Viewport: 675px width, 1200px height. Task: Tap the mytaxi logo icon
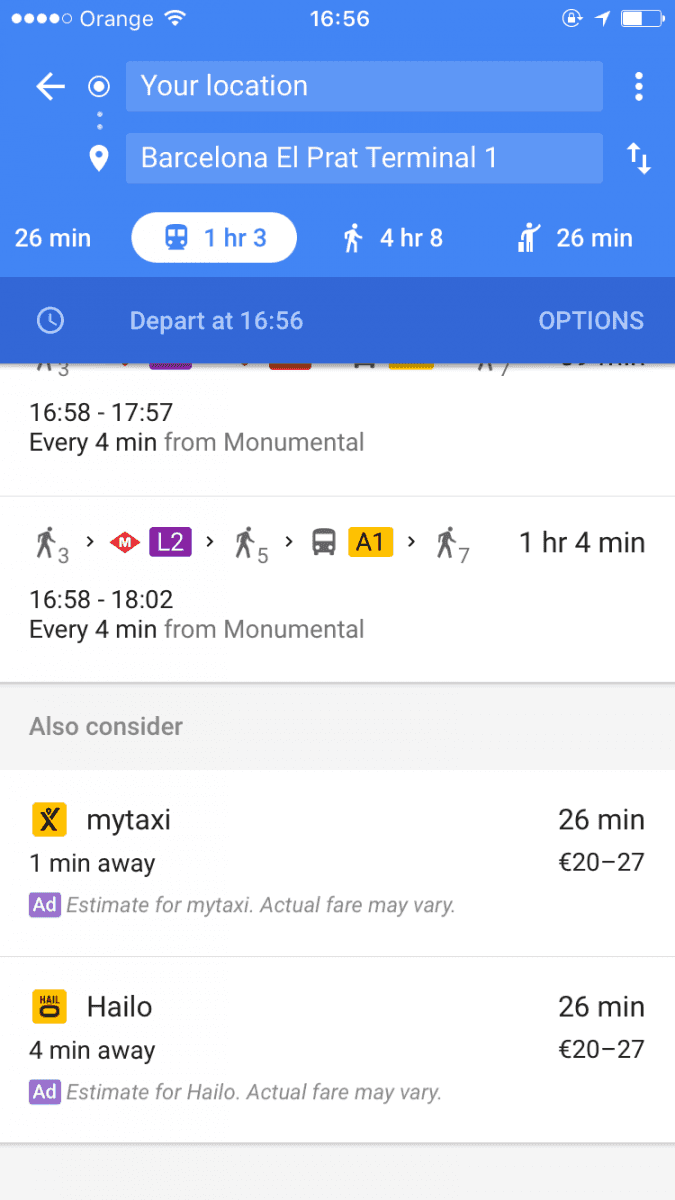click(49, 820)
